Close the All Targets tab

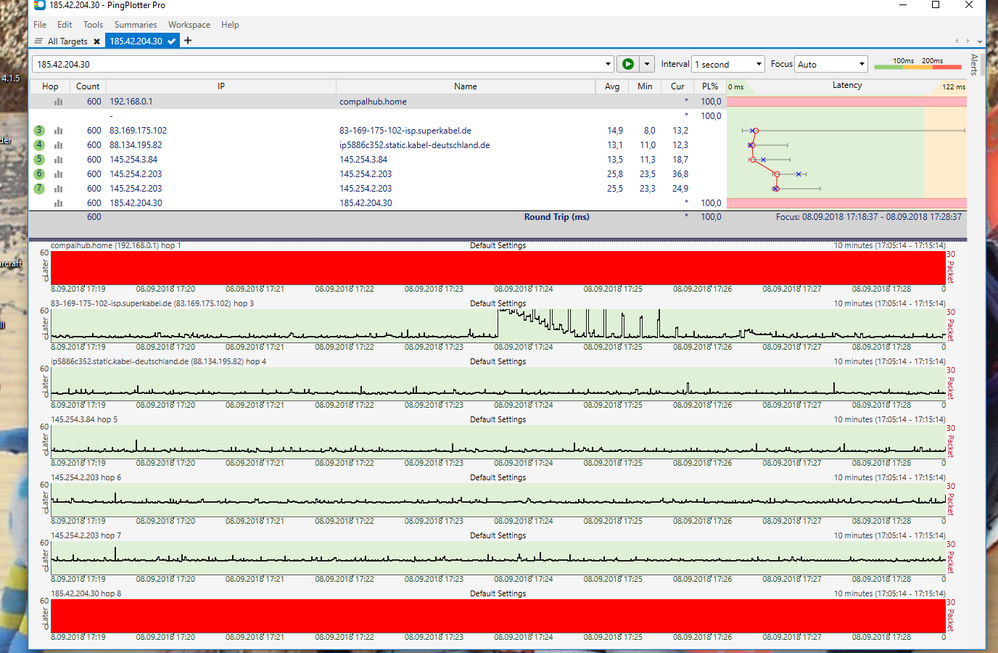pos(97,41)
